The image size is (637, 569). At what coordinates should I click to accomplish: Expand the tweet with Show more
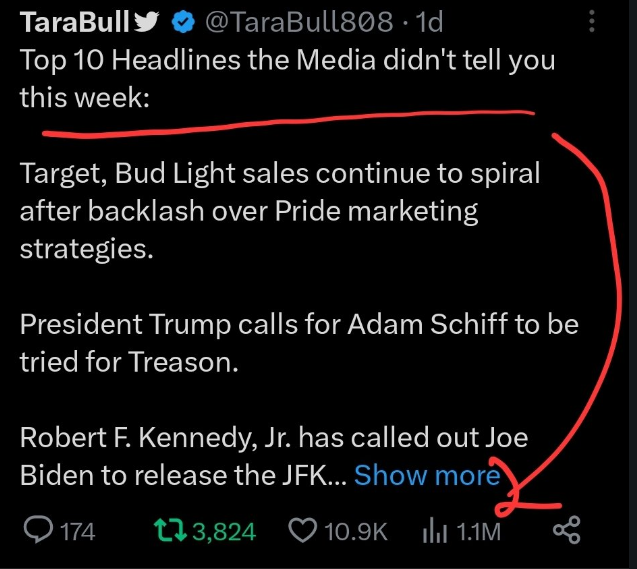point(427,475)
